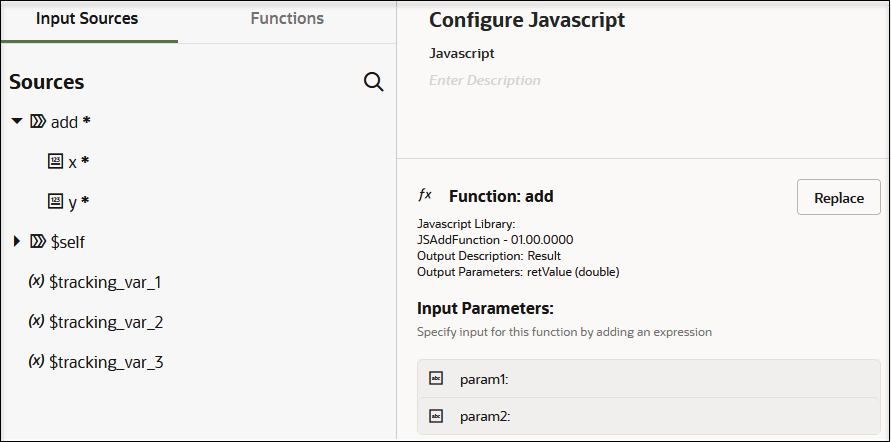Collapse the add source tree node
Image resolution: width=891 pixels, height=442 pixels.
point(17,122)
